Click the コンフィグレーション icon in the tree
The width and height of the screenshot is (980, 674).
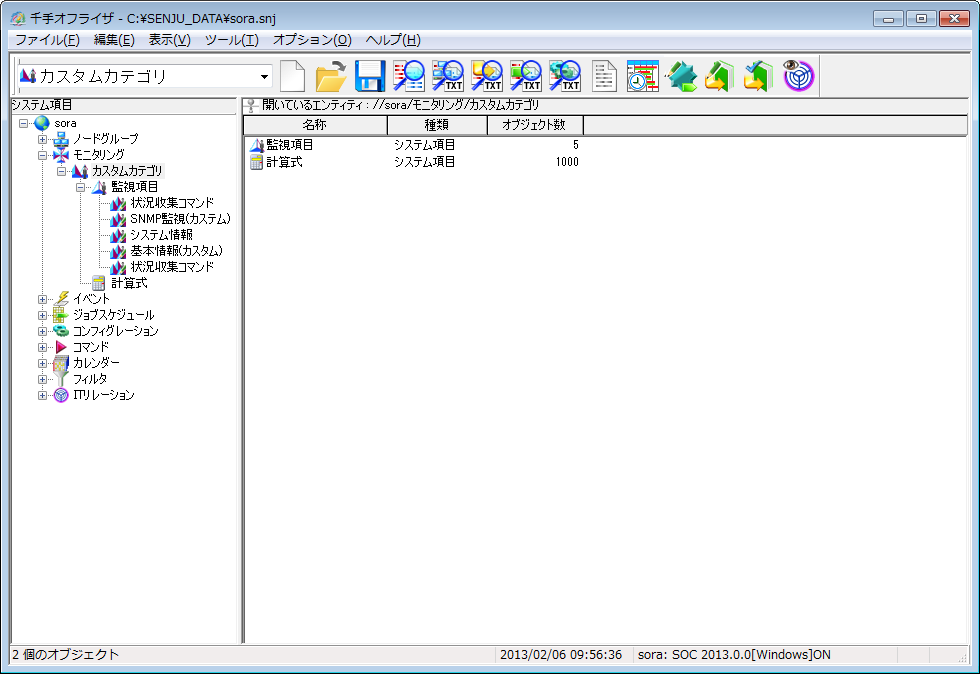point(61,331)
